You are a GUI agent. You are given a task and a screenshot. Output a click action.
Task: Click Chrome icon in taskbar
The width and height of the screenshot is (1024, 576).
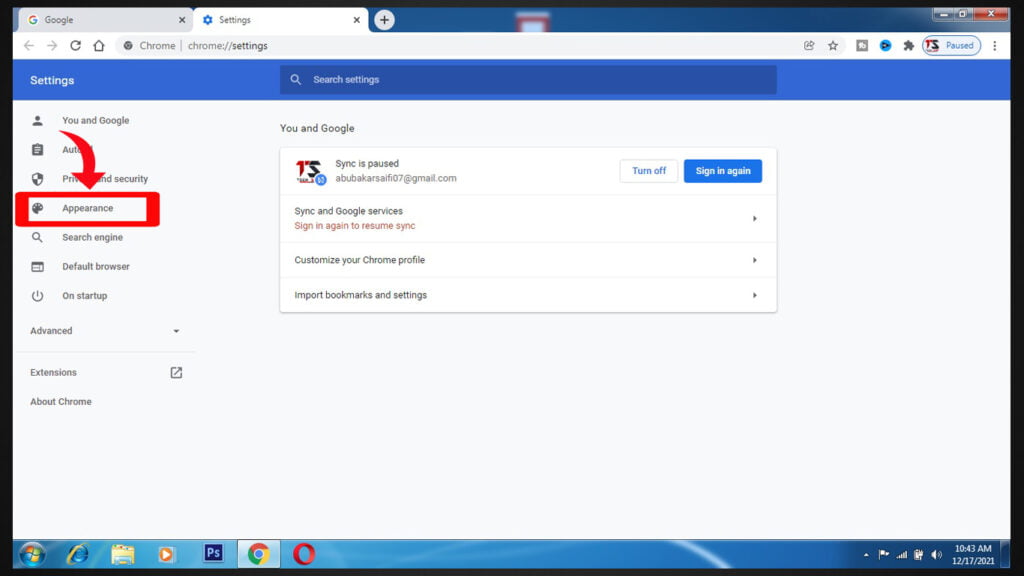tap(259, 554)
